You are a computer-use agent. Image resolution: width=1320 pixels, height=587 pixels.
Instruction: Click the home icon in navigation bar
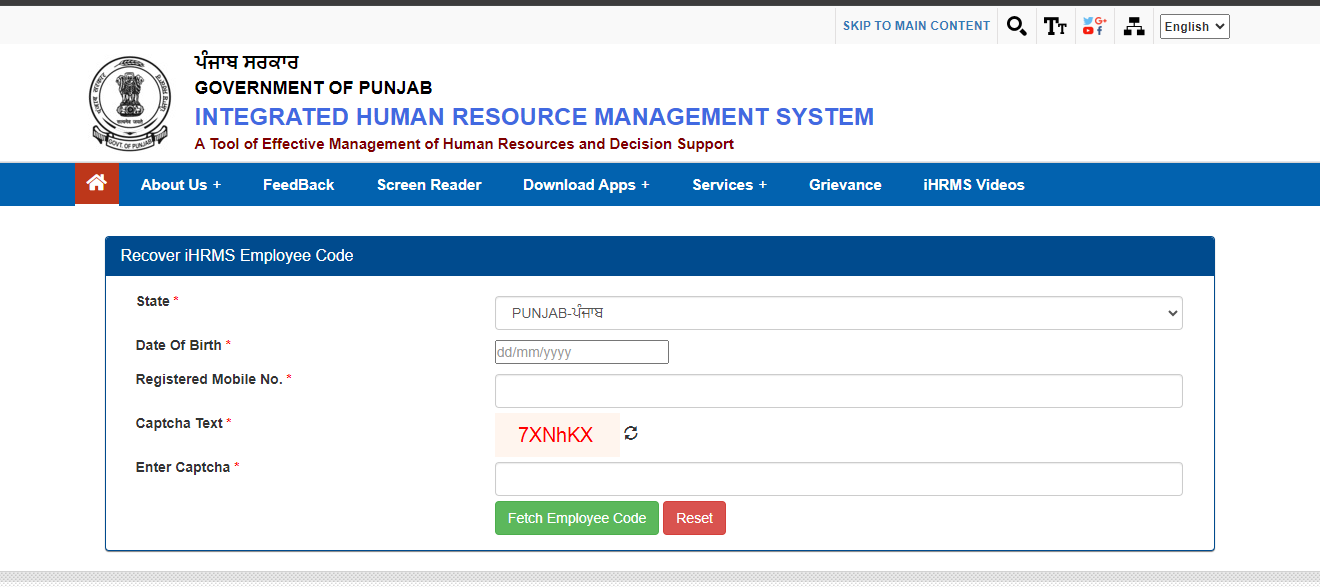coord(97,184)
